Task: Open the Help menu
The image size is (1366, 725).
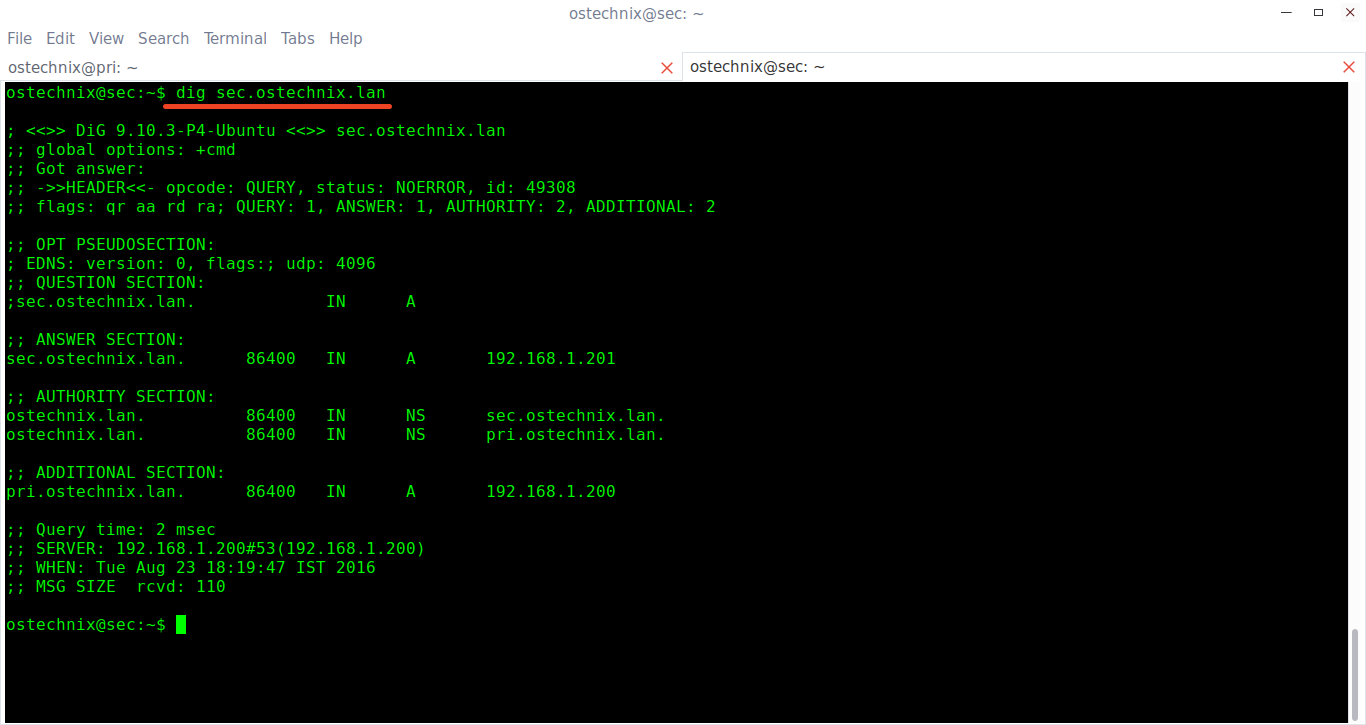Action: pos(345,38)
